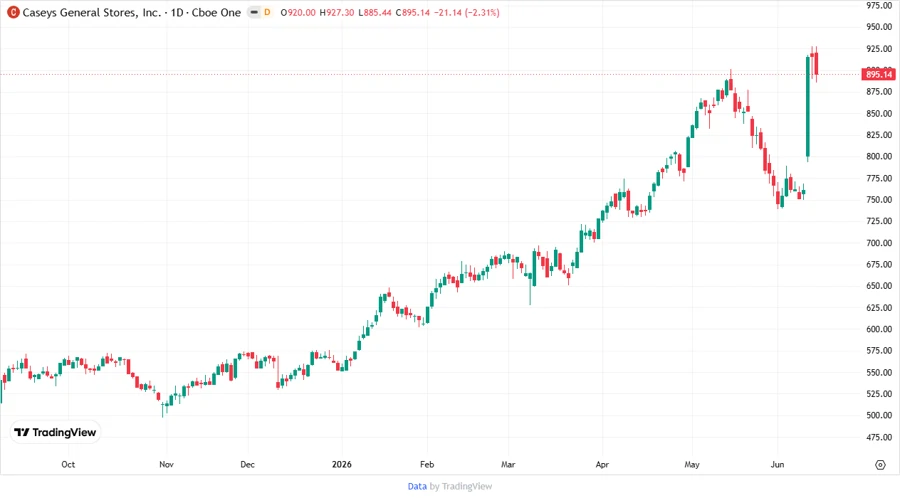Click the 500.00 price axis label
This screenshot has height=498, width=900.
pos(879,415)
